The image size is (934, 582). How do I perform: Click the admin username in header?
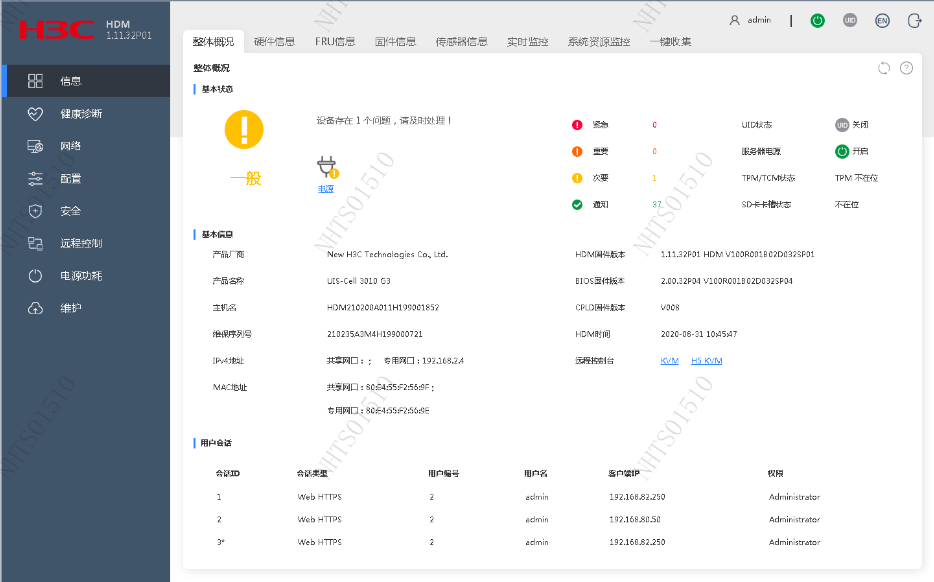click(x=759, y=20)
